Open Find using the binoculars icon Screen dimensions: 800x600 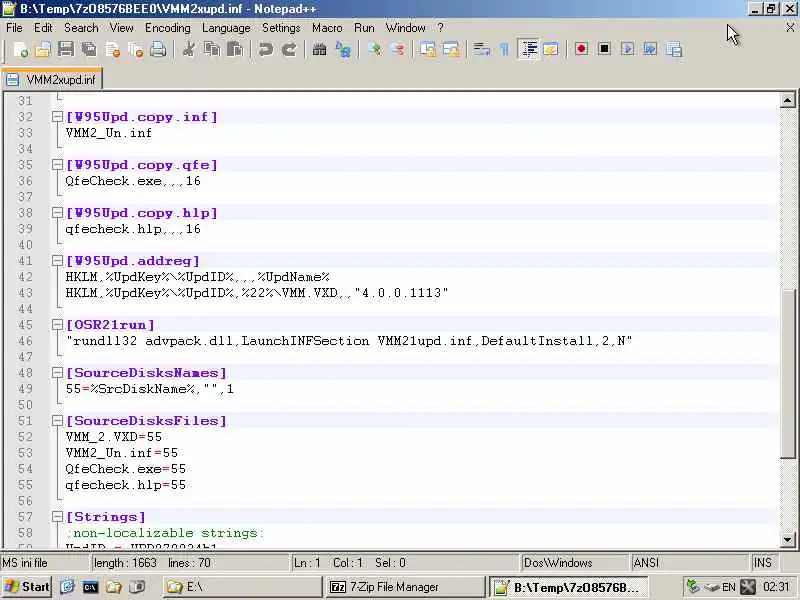[319, 49]
